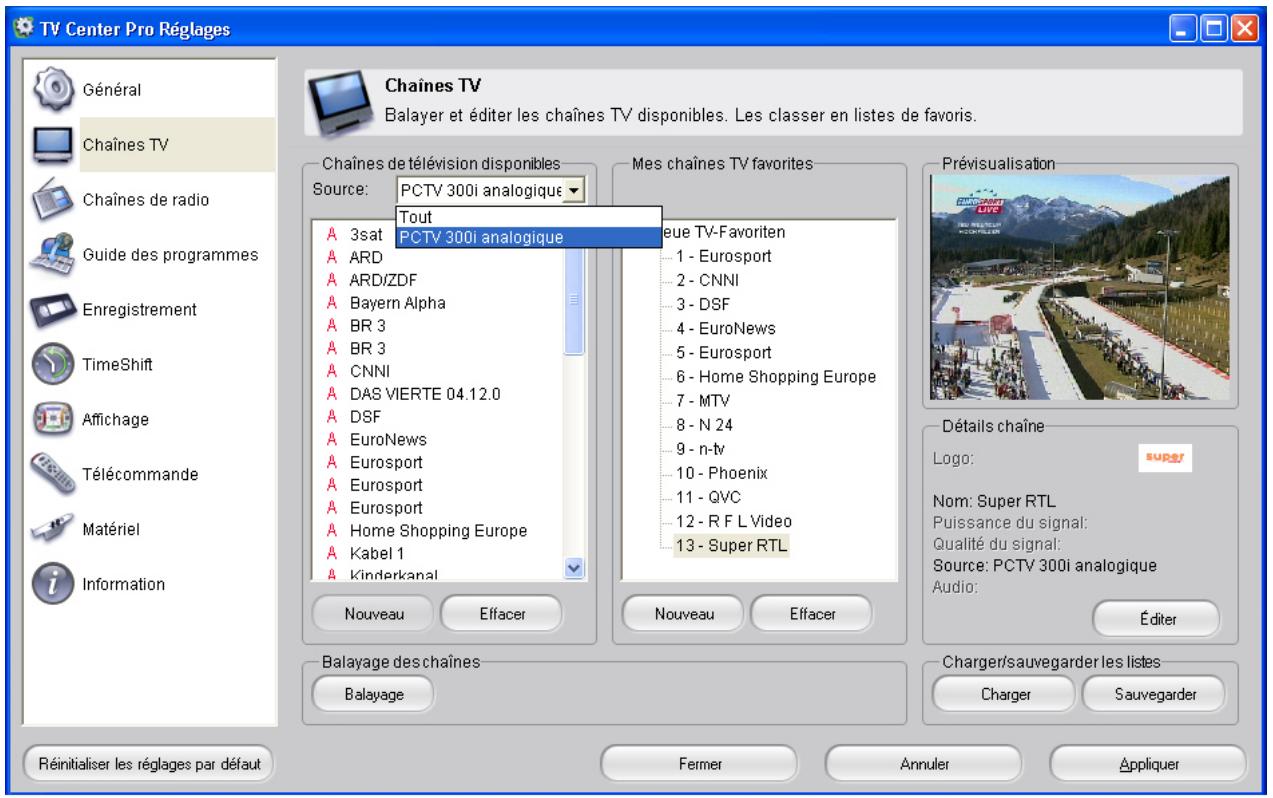Click the Chaînes TV monitor icon
The image size is (1273, 798).
coord(53,144)
